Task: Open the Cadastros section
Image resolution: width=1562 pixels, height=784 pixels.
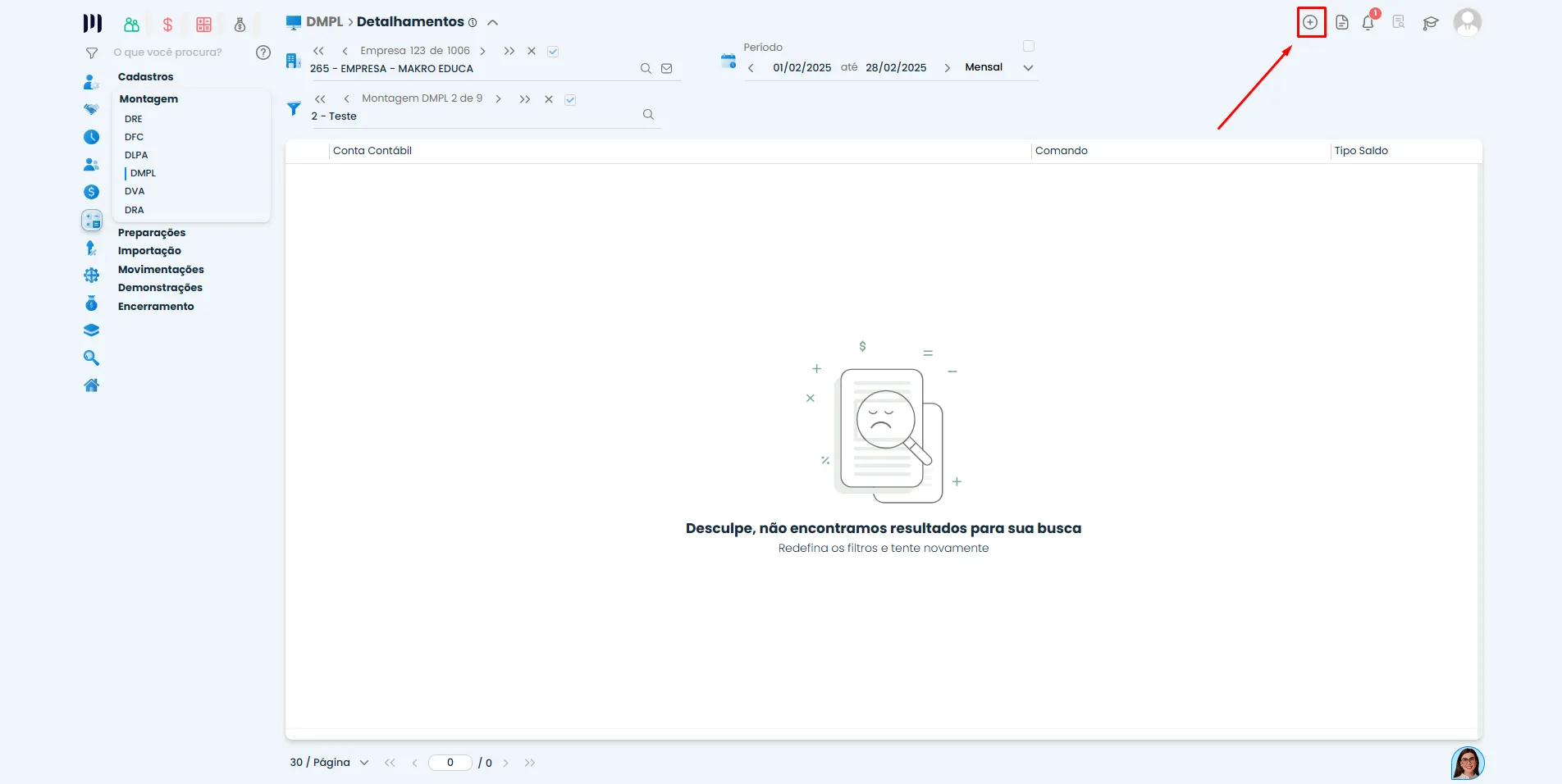Action: click(146, 77)
